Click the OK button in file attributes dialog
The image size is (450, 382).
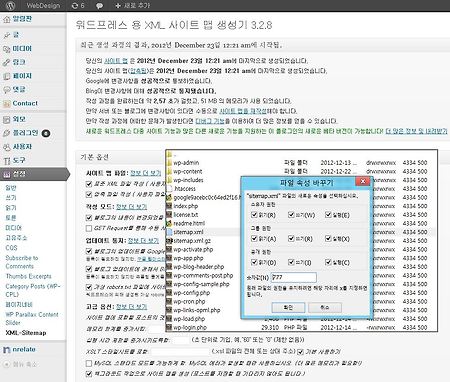pyautogui.click(x=288, y=307)
